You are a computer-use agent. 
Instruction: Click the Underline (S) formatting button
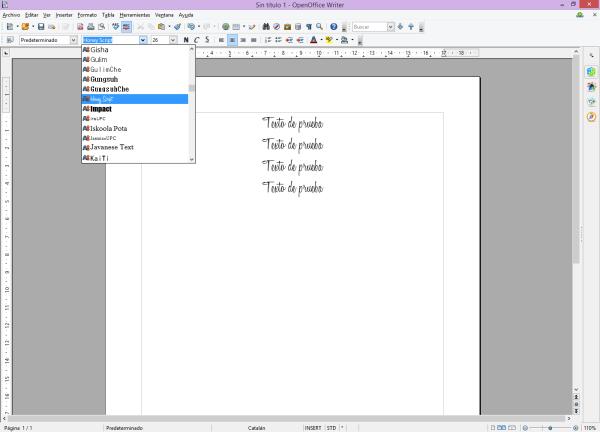tap(207, 40)
